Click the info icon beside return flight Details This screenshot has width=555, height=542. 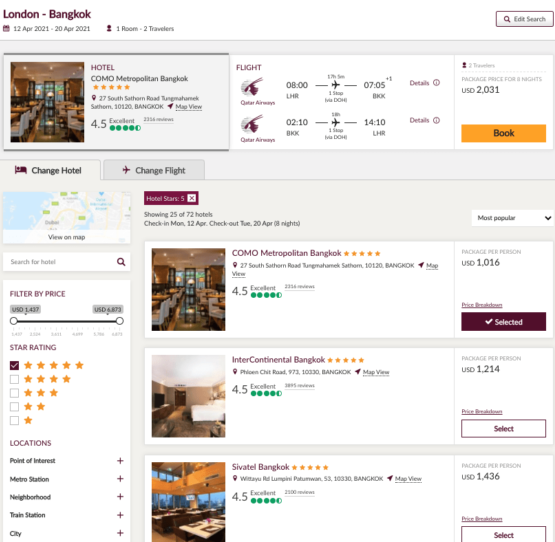click(436, 120)
